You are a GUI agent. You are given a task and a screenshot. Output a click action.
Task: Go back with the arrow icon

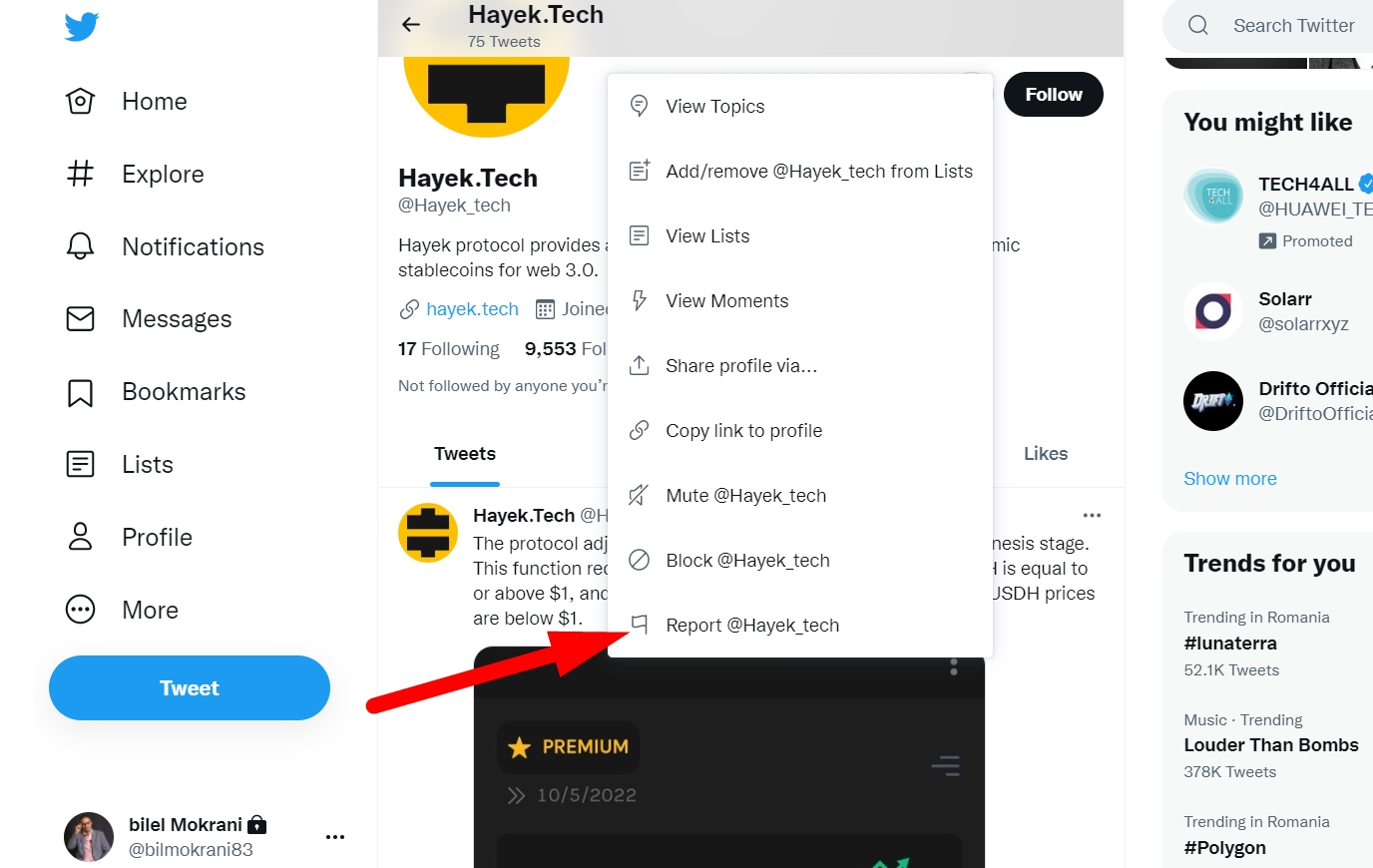(411, 25)
